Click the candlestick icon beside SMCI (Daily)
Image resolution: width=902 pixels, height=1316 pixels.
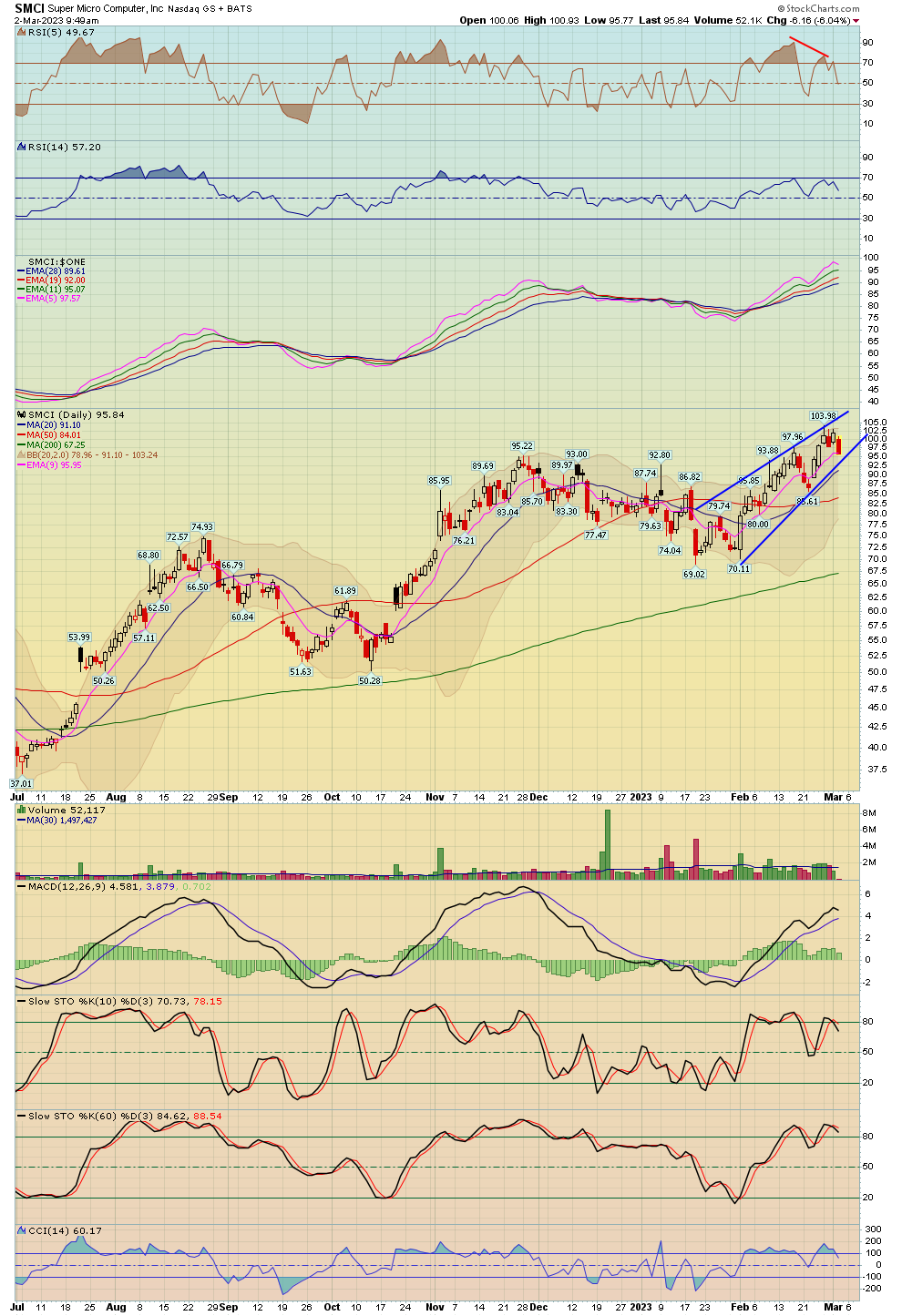click(19, 414)
